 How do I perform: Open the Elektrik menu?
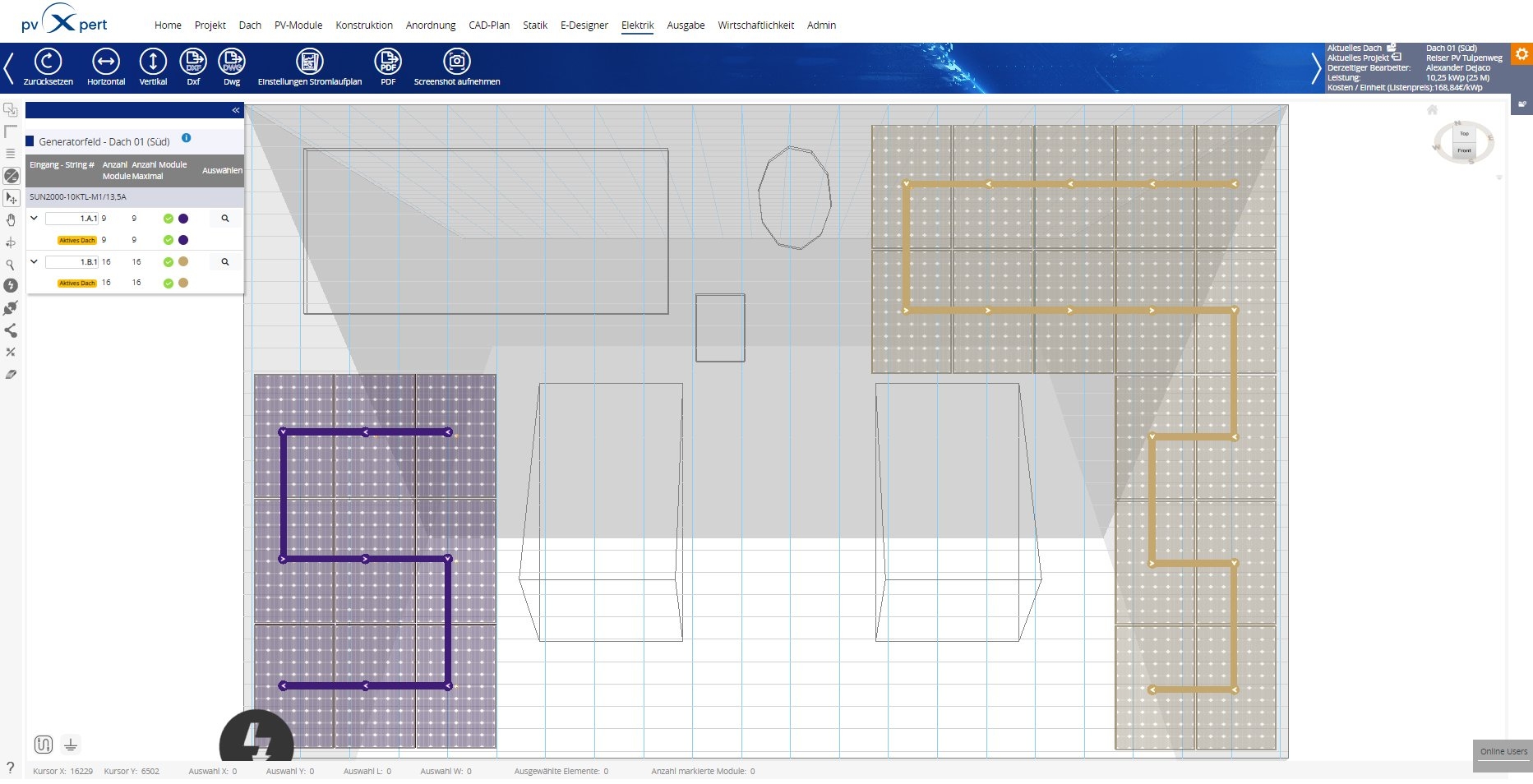[637, 25]
